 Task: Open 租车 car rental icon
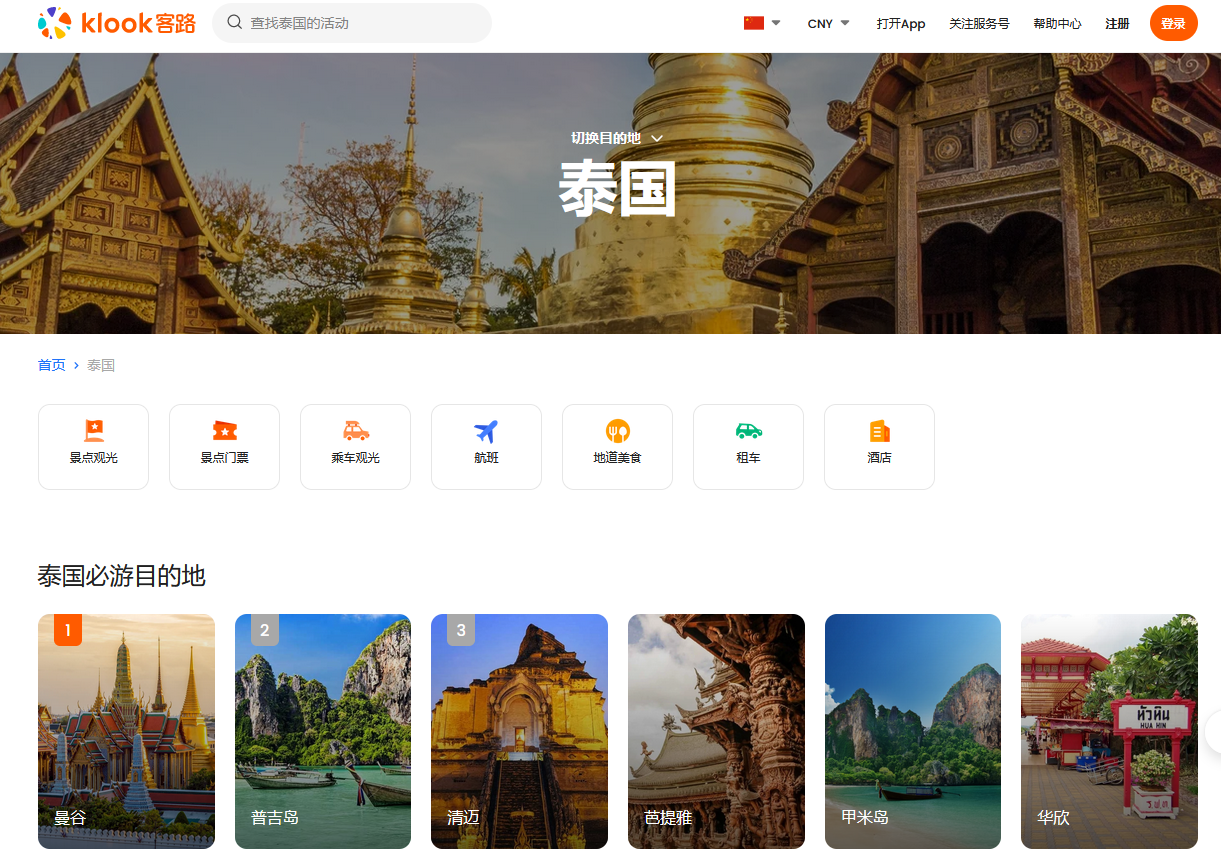coord(748,431)
